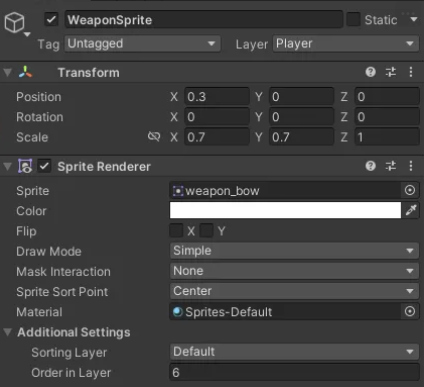This screenshot has width=424, height=387.
Task: Click the Mask Interaction label
Action: point(63,271)
